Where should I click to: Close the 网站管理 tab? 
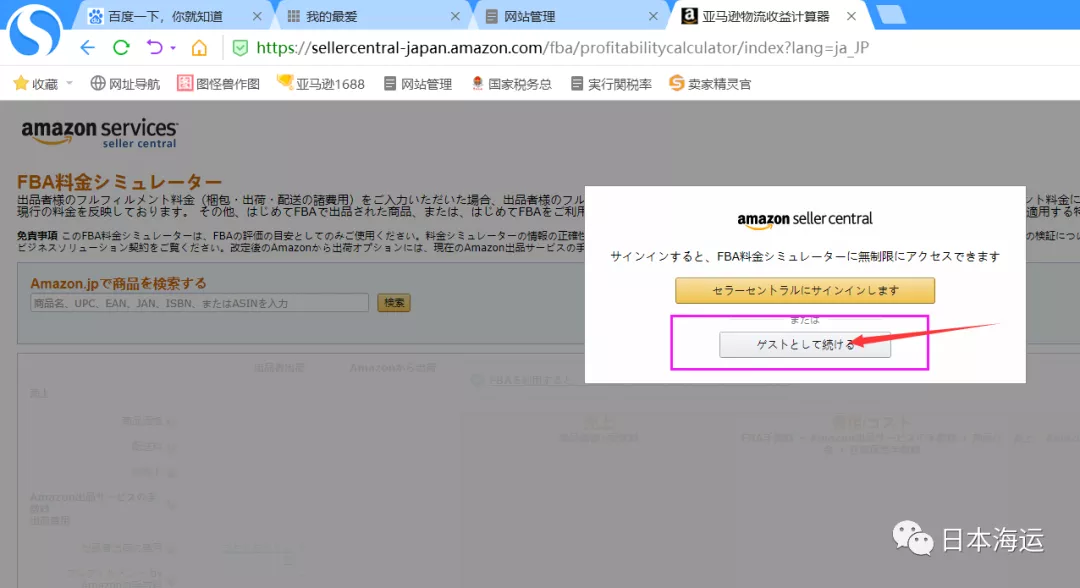(653, 16)
